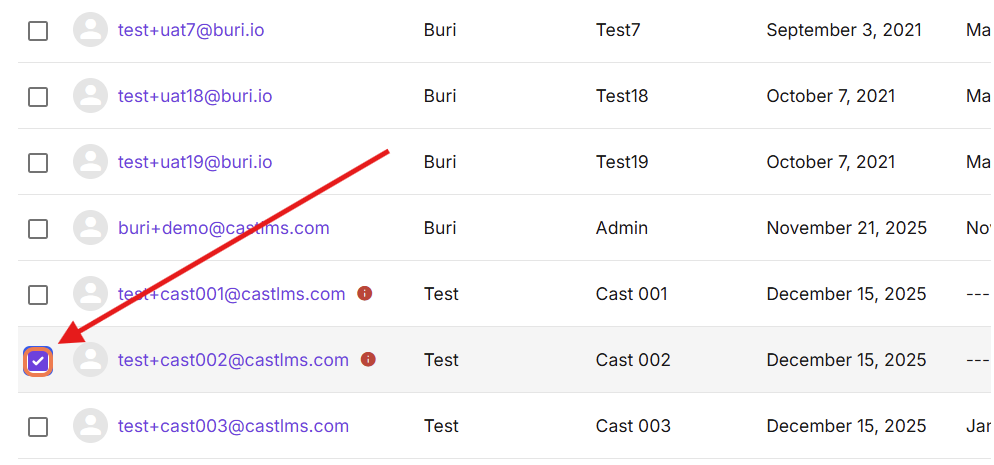The height and width of the screenshot is (465, 994).
Task: Click the info icon beside test+cast001@castlms.com
Action: click(365, 293)
